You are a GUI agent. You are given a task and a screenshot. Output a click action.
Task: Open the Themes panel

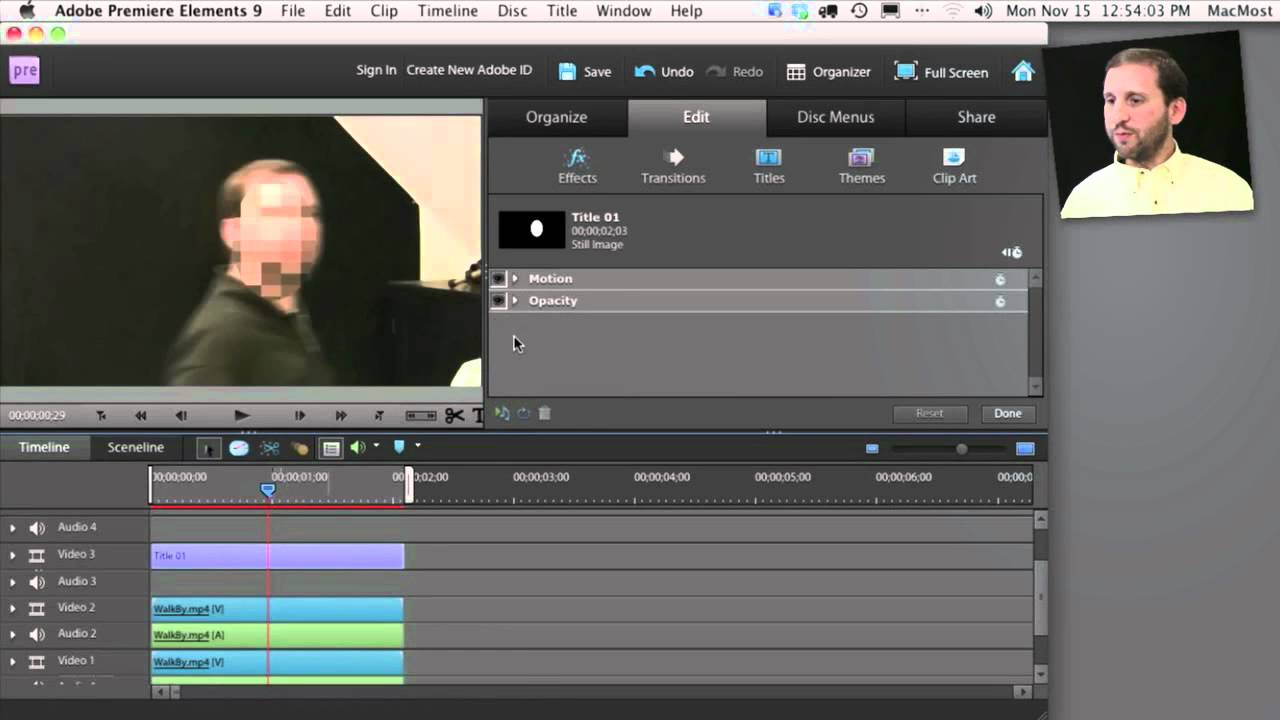coord(861,166)
